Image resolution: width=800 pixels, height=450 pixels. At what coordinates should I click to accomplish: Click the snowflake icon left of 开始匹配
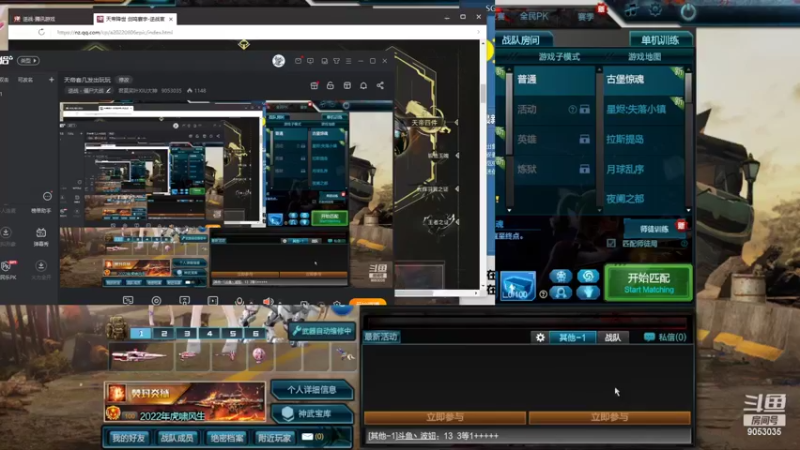560,276
